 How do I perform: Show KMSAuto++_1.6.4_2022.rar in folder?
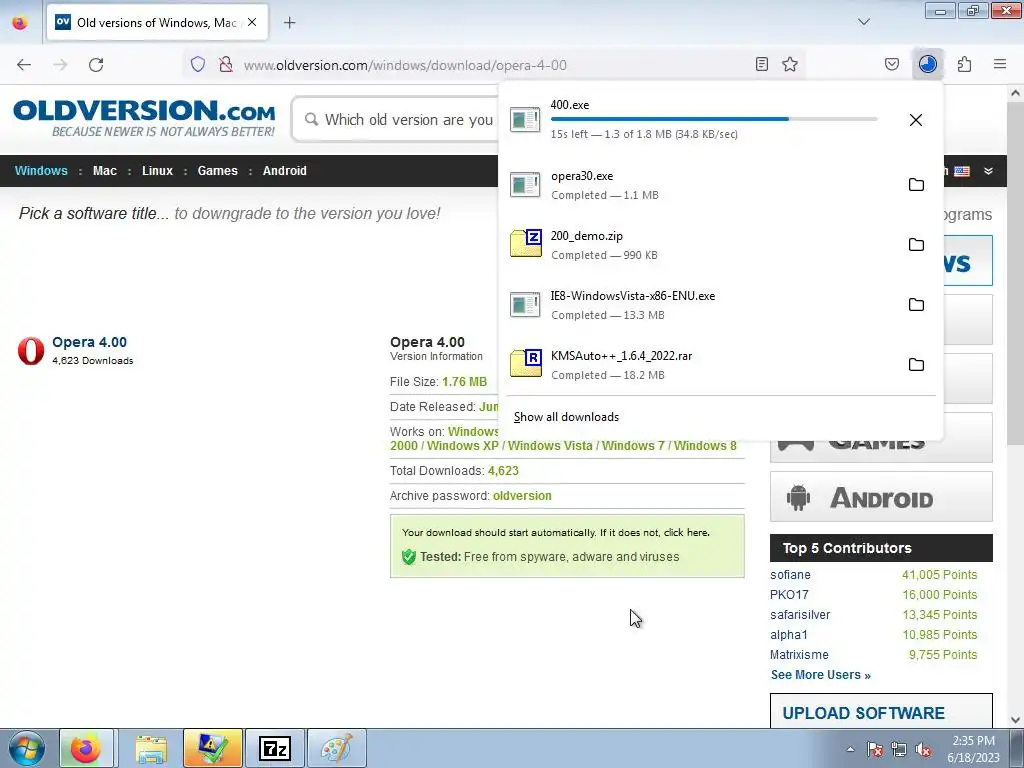(916, 364)
